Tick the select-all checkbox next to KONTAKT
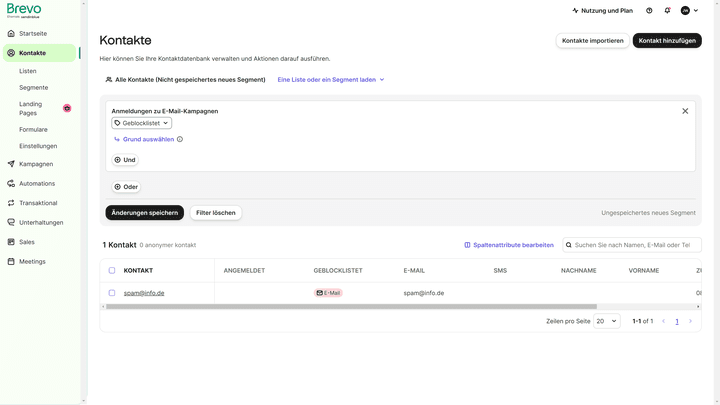This screenshot has width=720, height=405. point(112,270)
